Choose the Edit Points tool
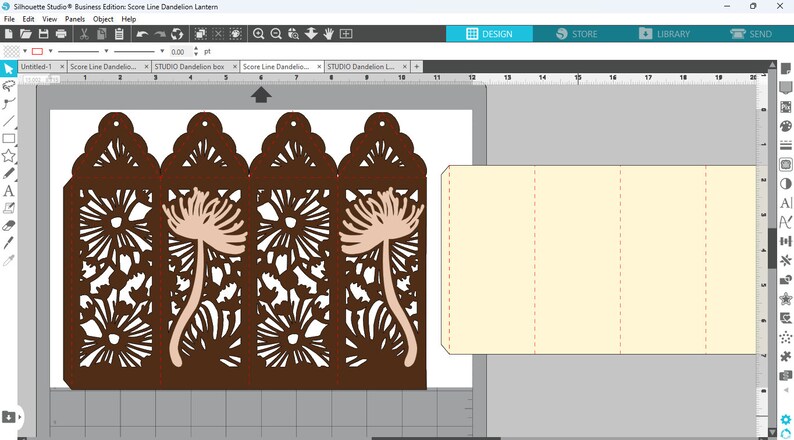 [x=9, y=104]
